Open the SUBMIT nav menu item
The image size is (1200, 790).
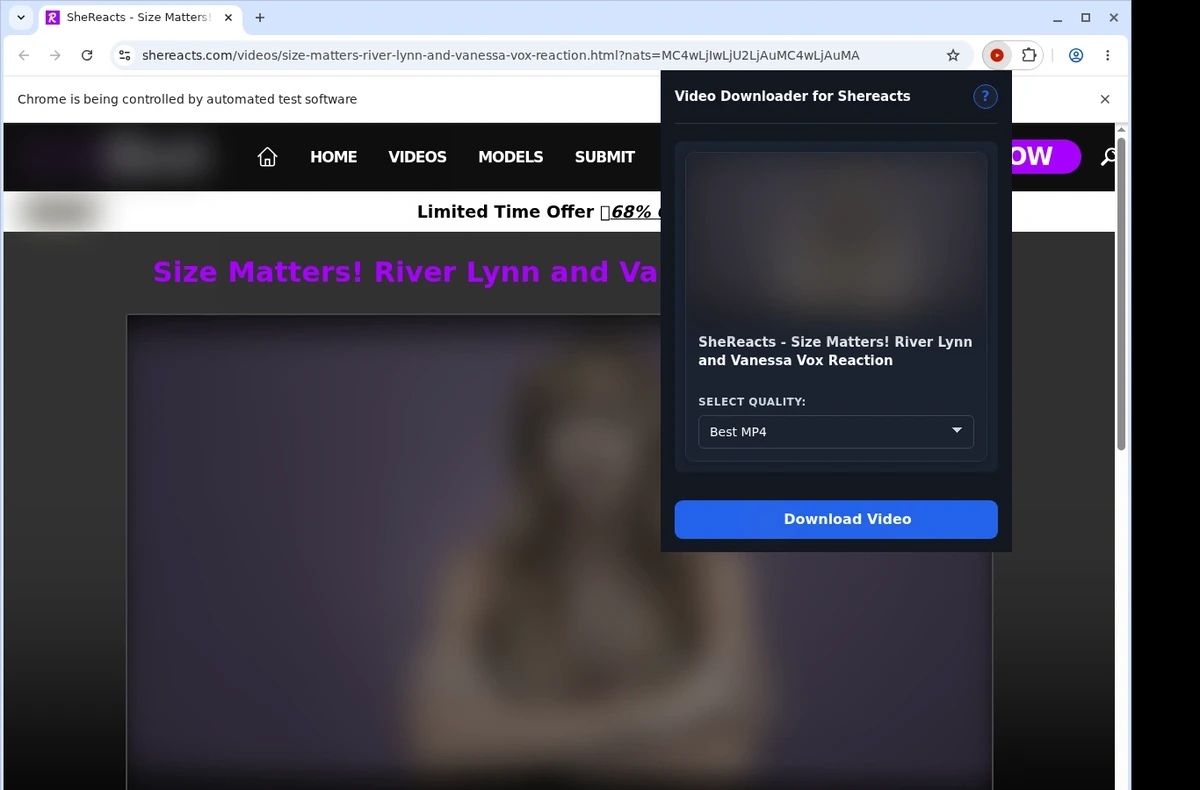tap(604, 157)
